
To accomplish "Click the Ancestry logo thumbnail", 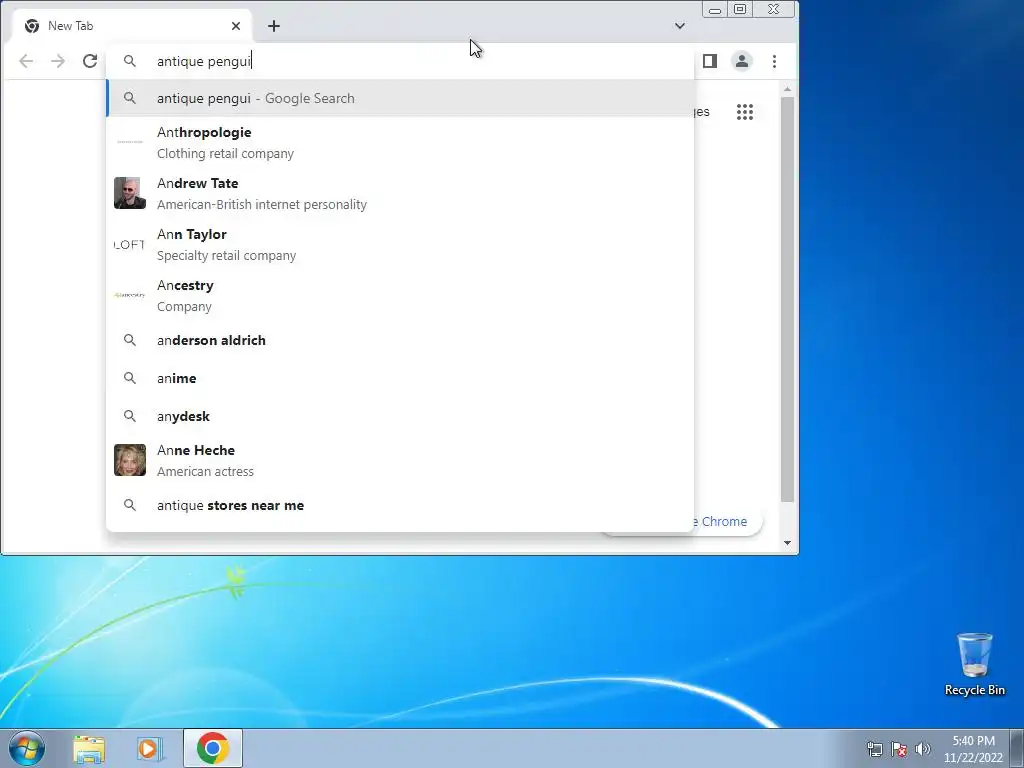I will [130, 295].
